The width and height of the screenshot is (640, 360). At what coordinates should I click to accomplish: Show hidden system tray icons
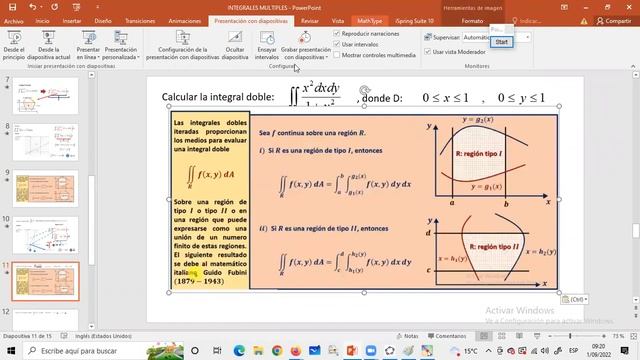coord(489,351)
